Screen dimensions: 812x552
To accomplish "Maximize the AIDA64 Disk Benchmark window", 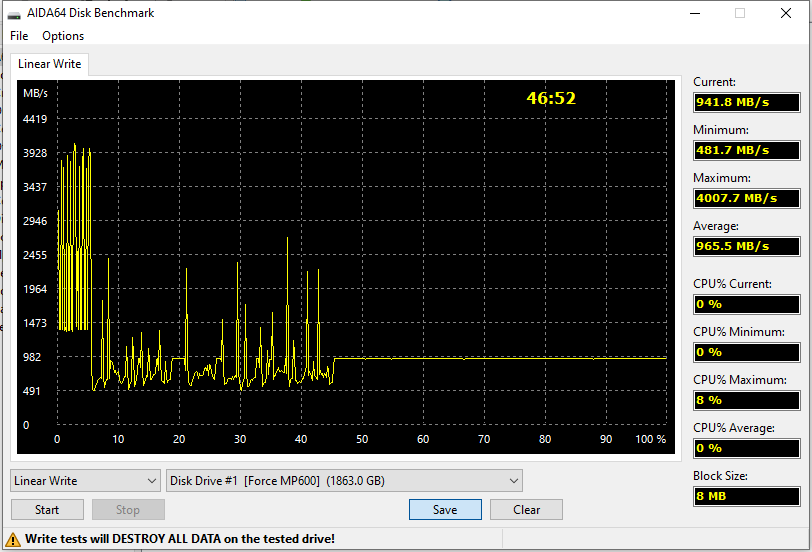I will click(740, 13).
